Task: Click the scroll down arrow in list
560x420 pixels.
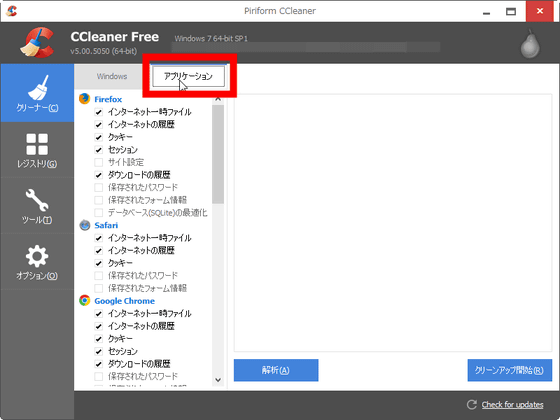Action: pyautogui.click(x=218, y=380)
